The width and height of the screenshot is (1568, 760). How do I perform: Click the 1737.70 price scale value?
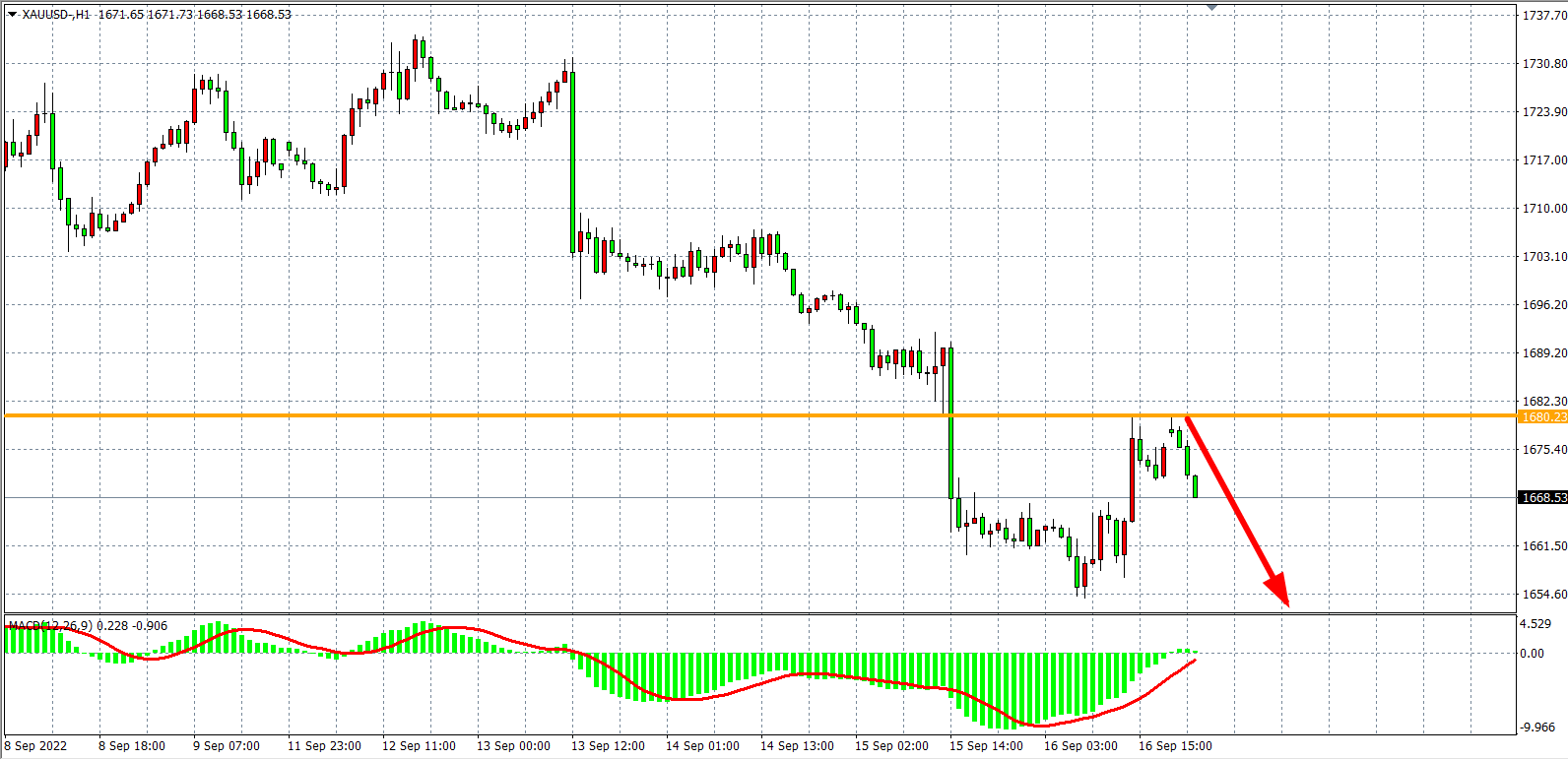tap(1544, 16)
